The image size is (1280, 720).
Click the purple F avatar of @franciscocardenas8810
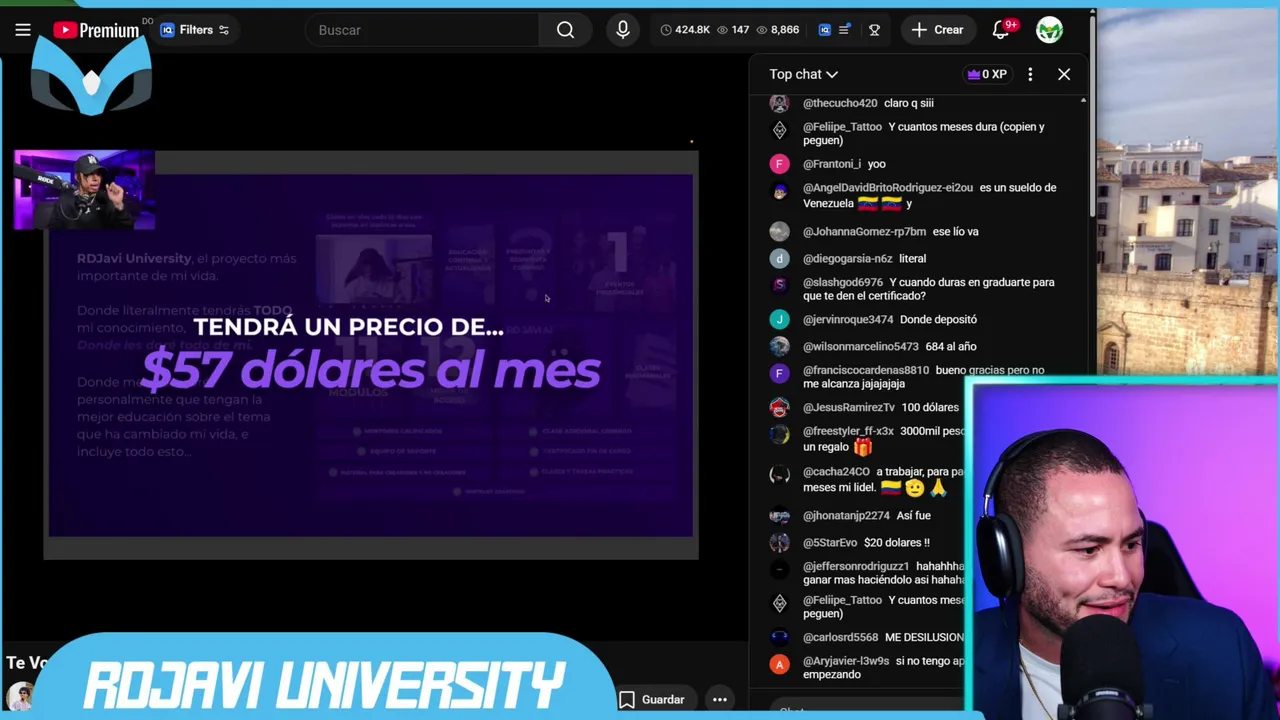[779, 373]
